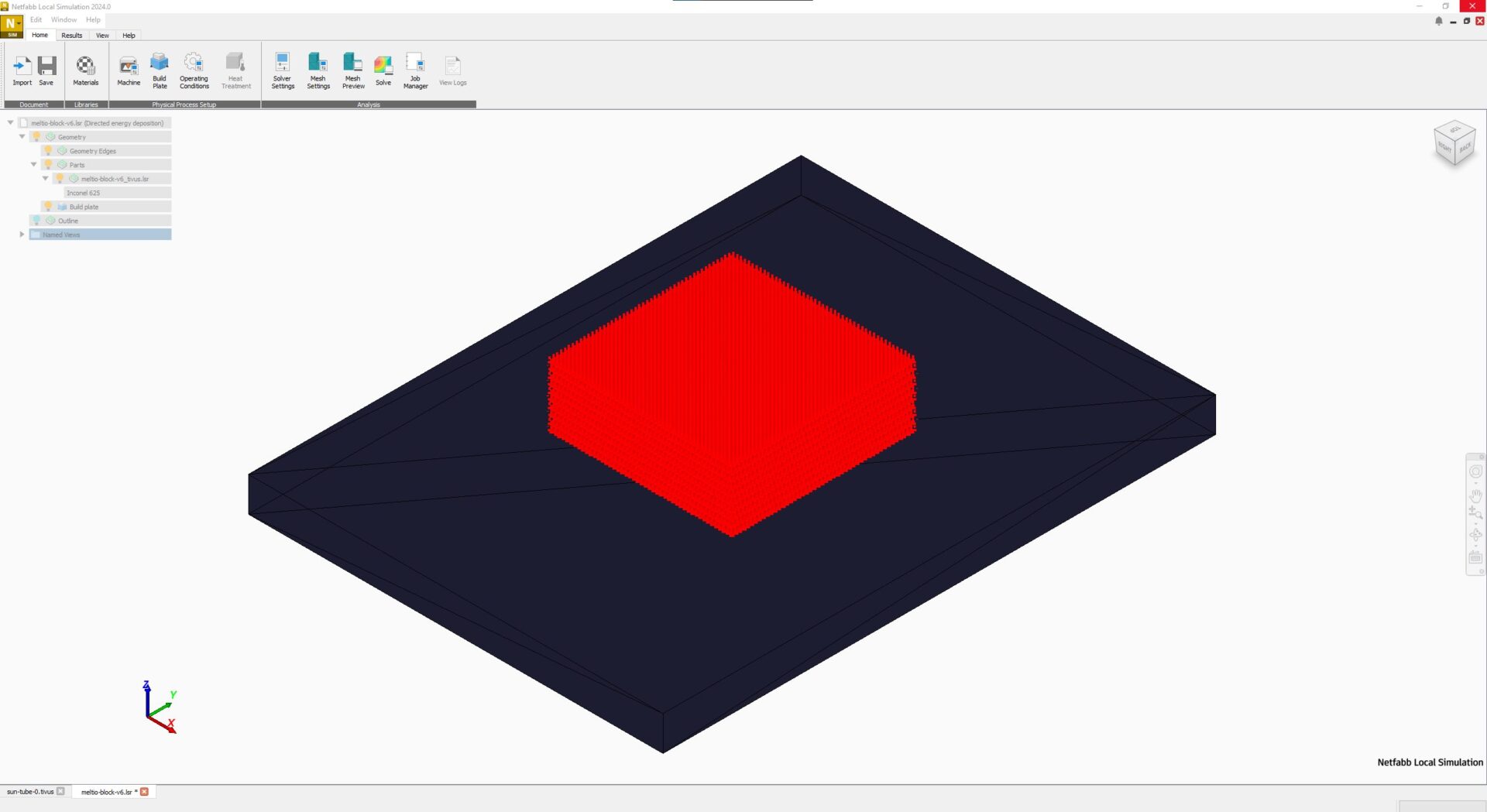
Task: Switch to the sun-tube-0.tivus document tab
Action: [31, 792]
